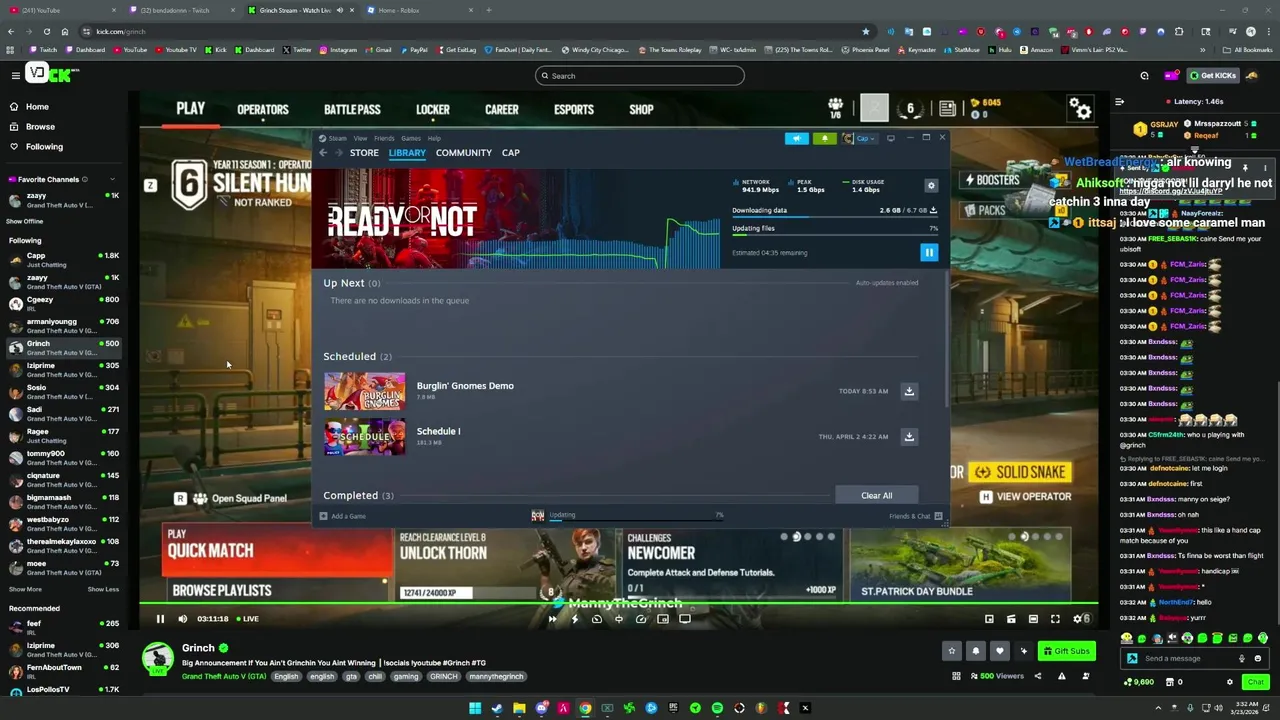1280x720 pixels.
Task: Switch to Steam COMMUNITY tab
Action: (463, 153)
